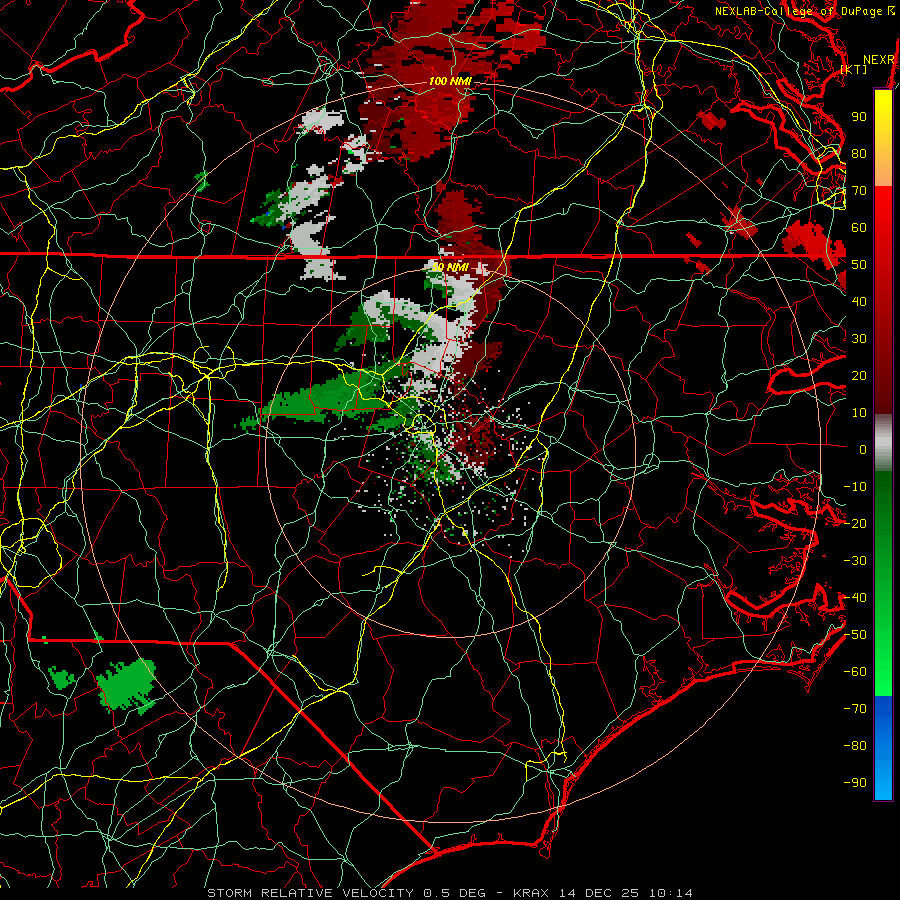The height and width of the screenshot is (900, 900).
Task: Click the '100 NMI' range ring label
Action: tap(450, 81)
